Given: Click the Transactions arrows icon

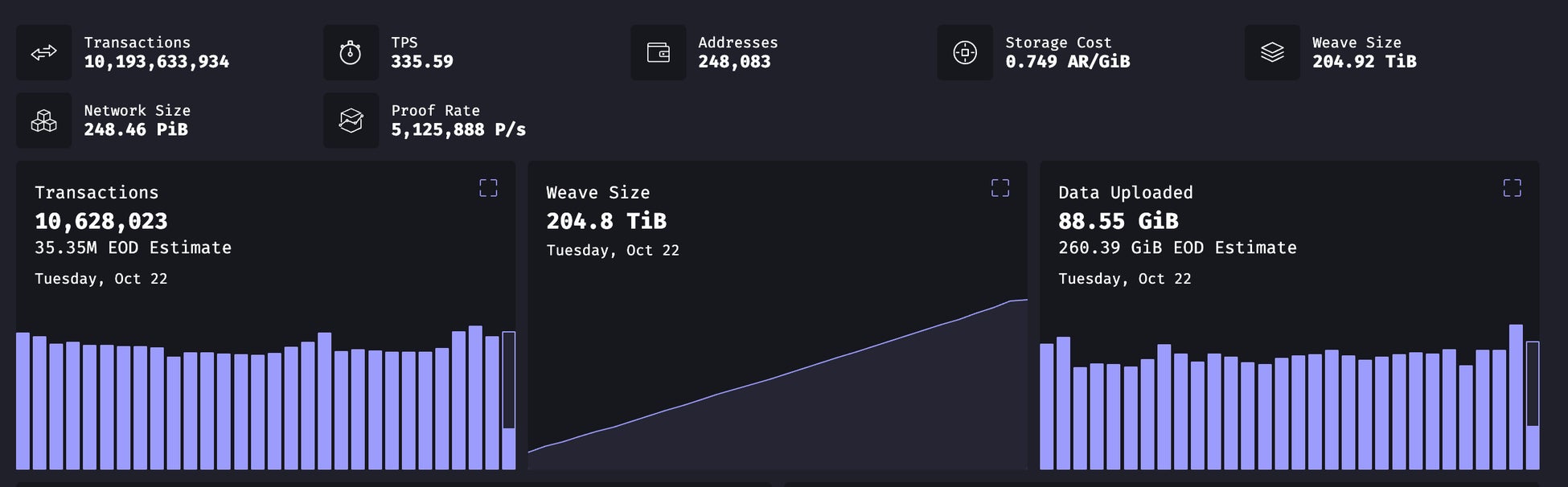Looking at the screenshot, I should pos(43,53).
